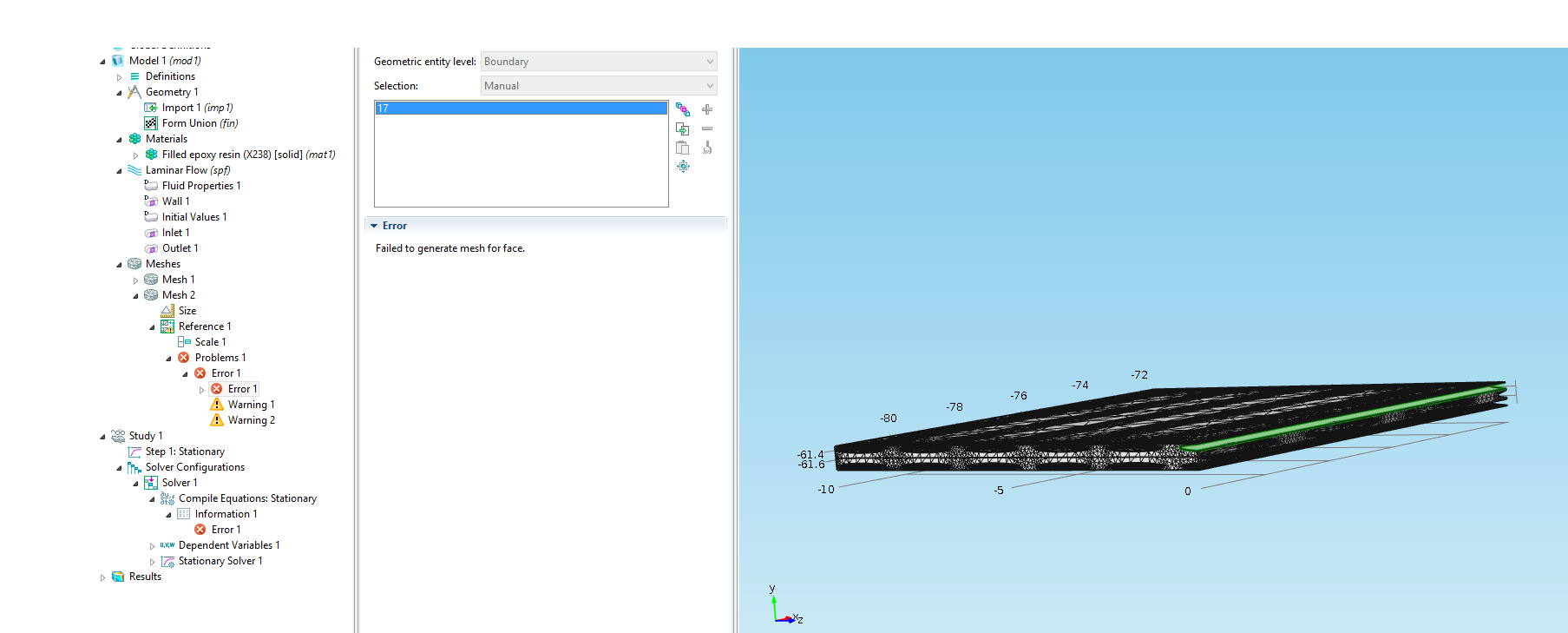
Task: Select boundary 17 in the selection list
Action: [x=521, y=109]
